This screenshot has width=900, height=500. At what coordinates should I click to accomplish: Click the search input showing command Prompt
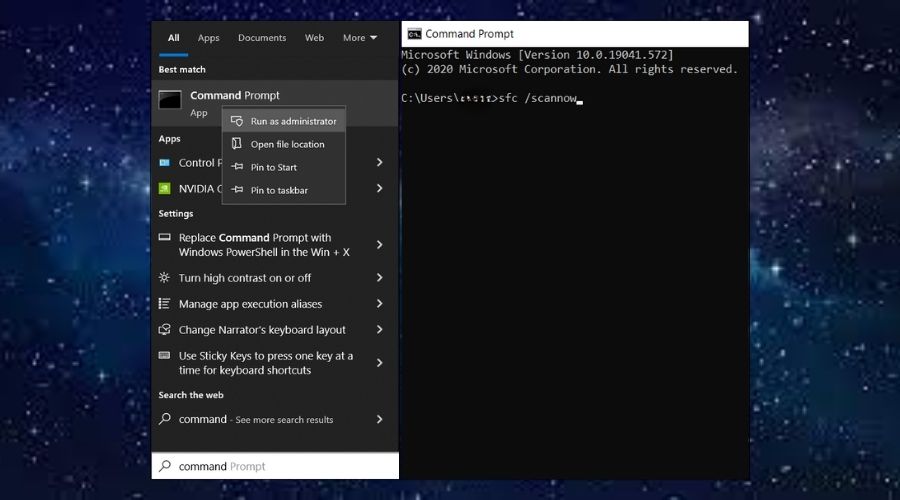(x=275, y=466)
